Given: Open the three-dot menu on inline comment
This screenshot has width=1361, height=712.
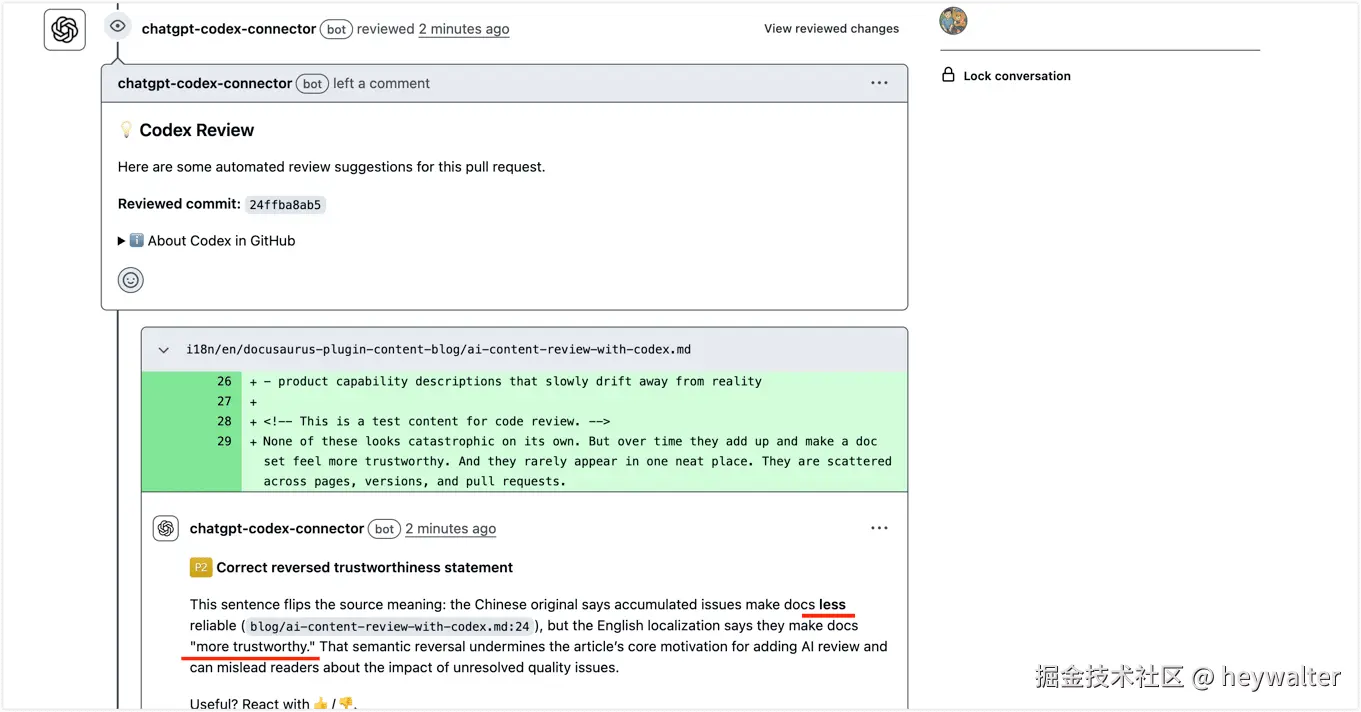Looking at the screenshot, I should click(879, 528).
